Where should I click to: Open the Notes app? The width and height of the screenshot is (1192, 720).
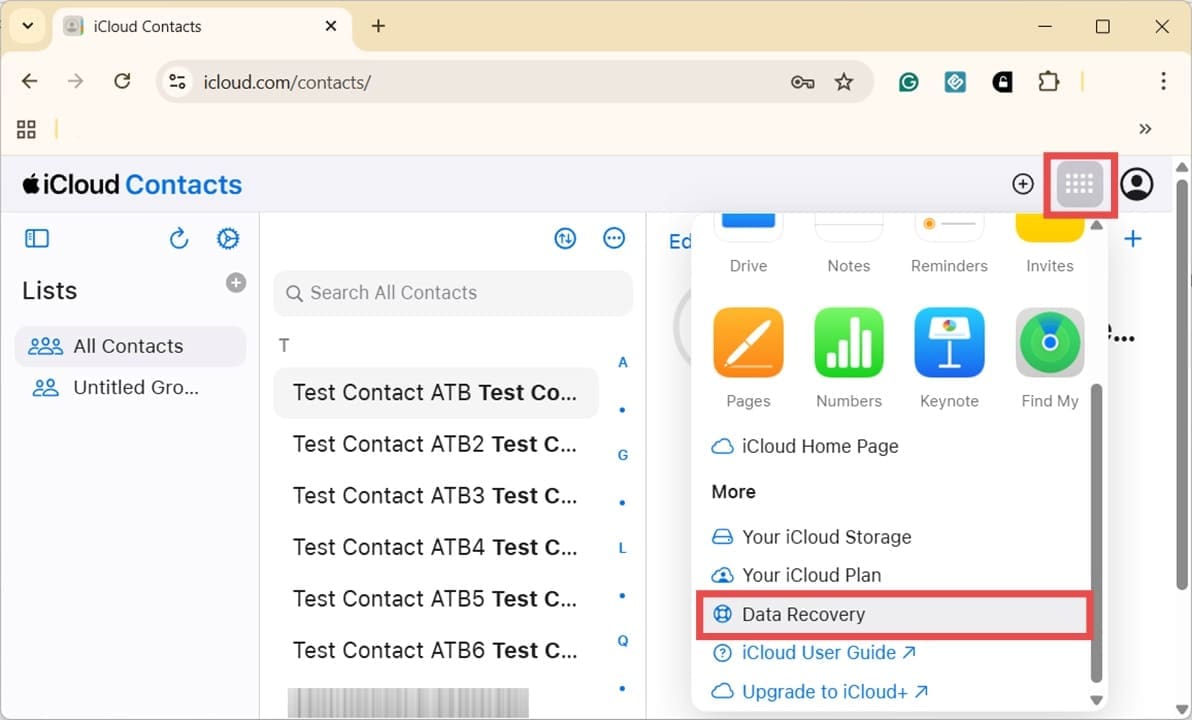coord(848,245)
